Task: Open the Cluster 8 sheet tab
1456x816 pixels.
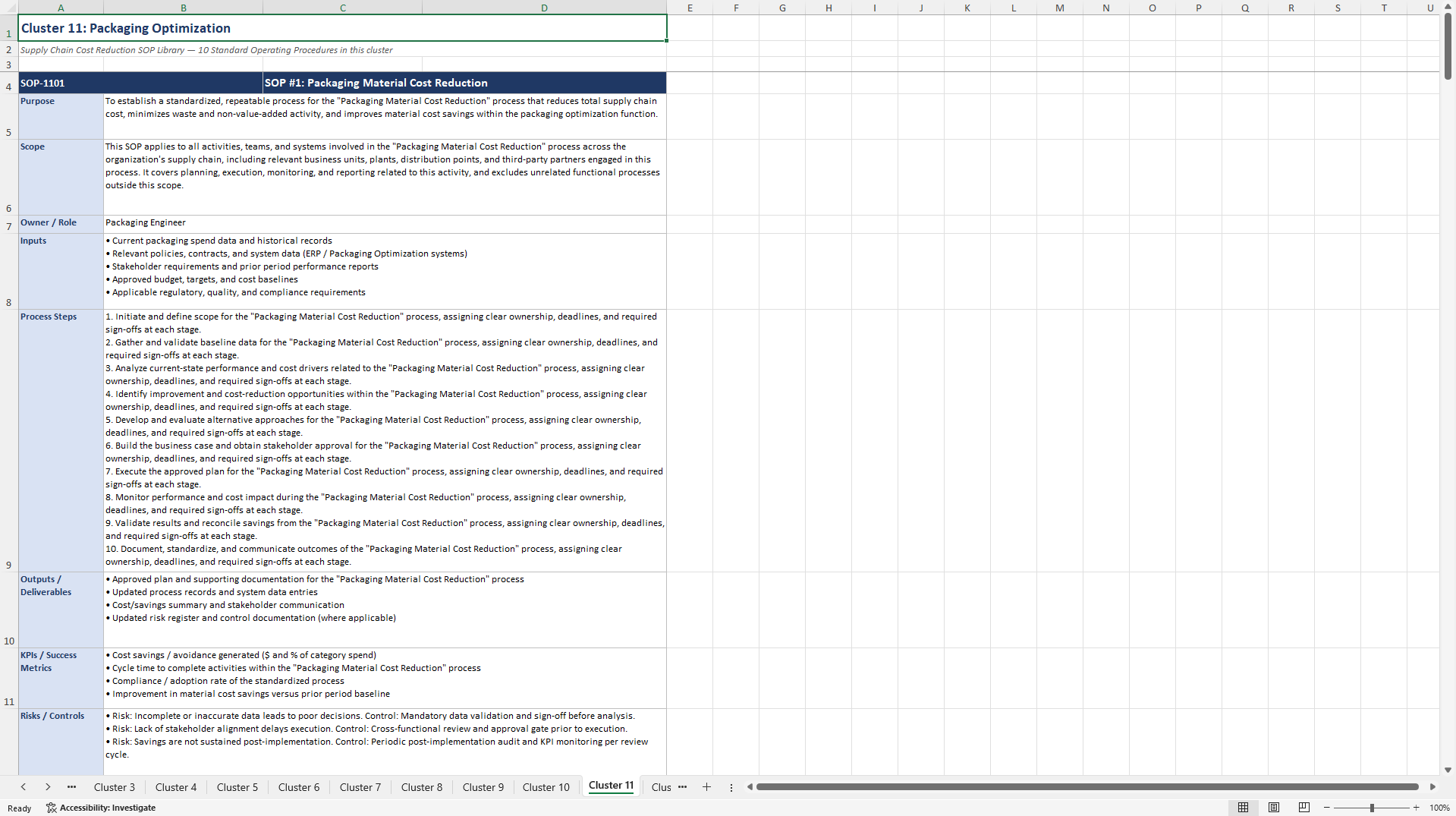Action: tap(422, 787)
